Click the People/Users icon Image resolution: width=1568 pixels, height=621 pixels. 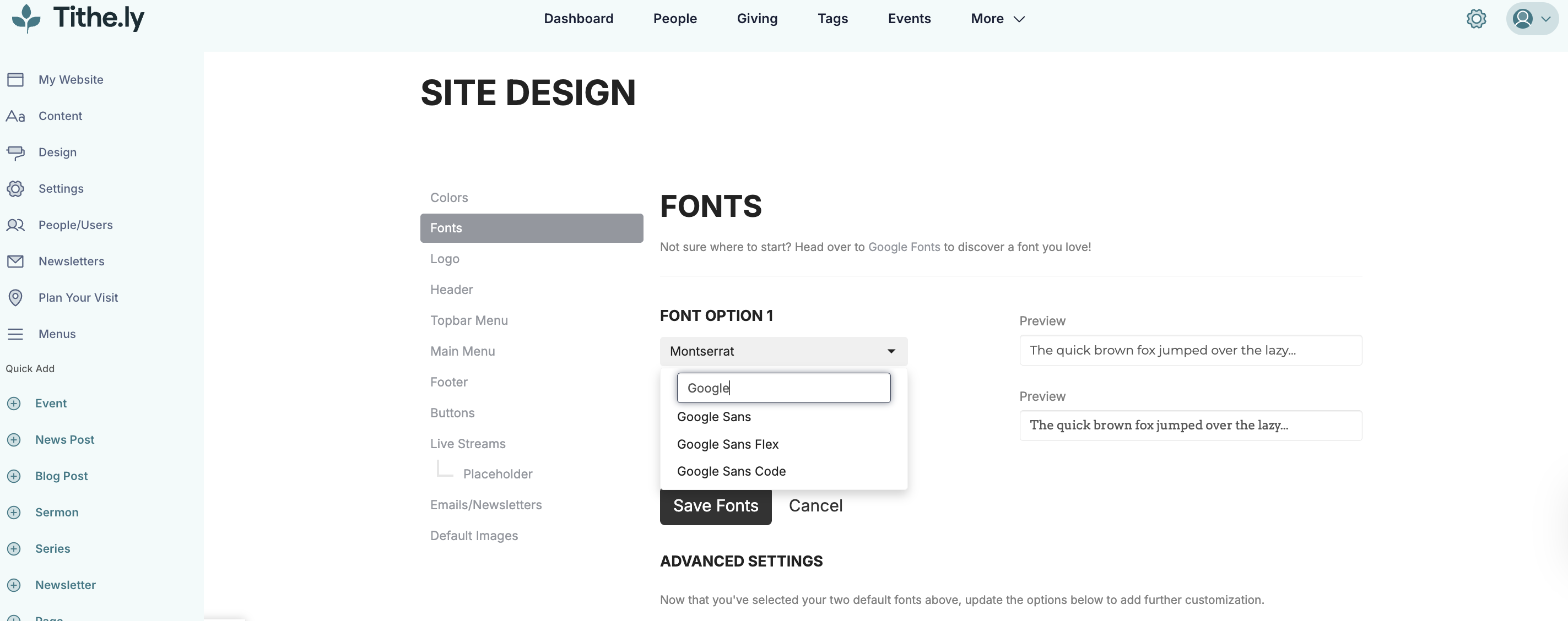[x=15, y=225]
